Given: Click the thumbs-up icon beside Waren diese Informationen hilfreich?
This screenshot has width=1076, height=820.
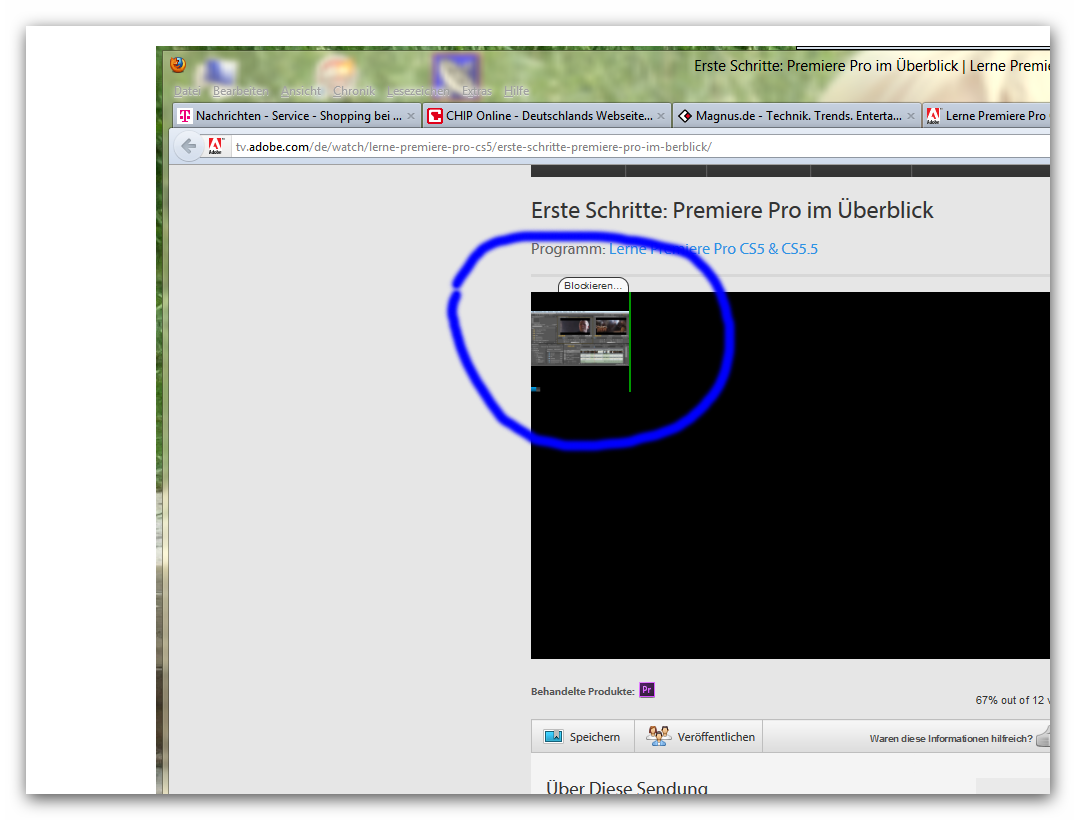Looking at the screenshot, I should pos(1043,736).
